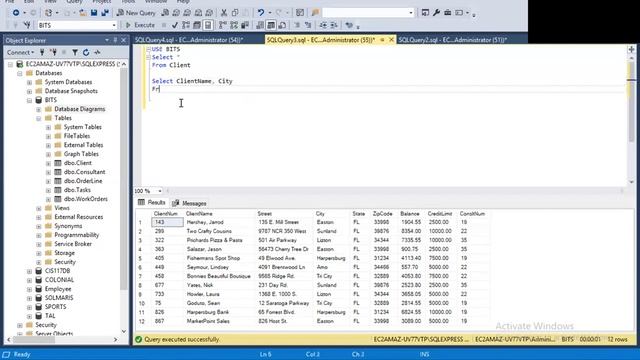This screenshot has height=360, width=640.
Task: Click query editor scroll-down arrow
Action: pos(631,182)
